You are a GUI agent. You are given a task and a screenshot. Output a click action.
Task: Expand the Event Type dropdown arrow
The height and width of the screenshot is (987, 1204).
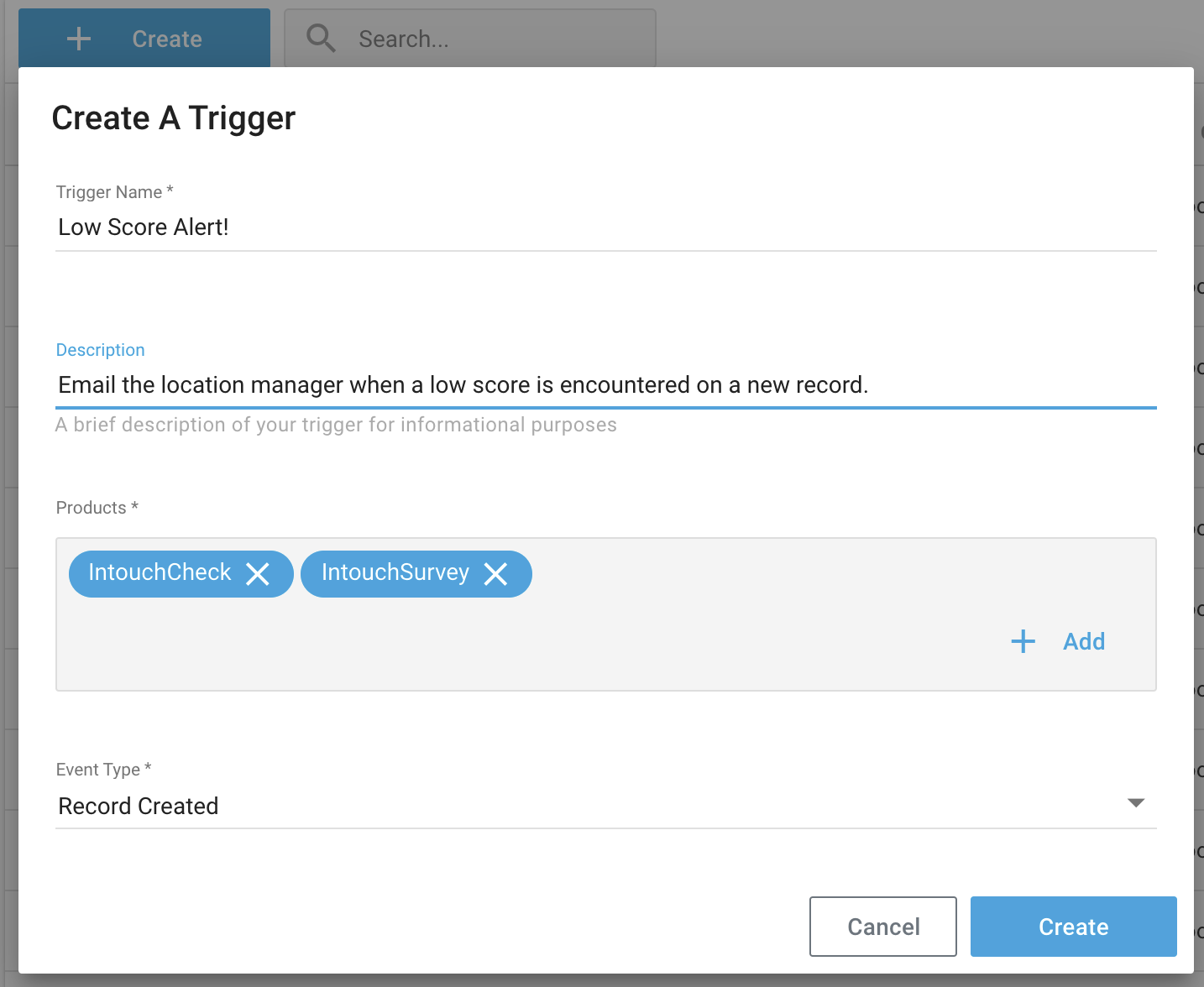1135,803
